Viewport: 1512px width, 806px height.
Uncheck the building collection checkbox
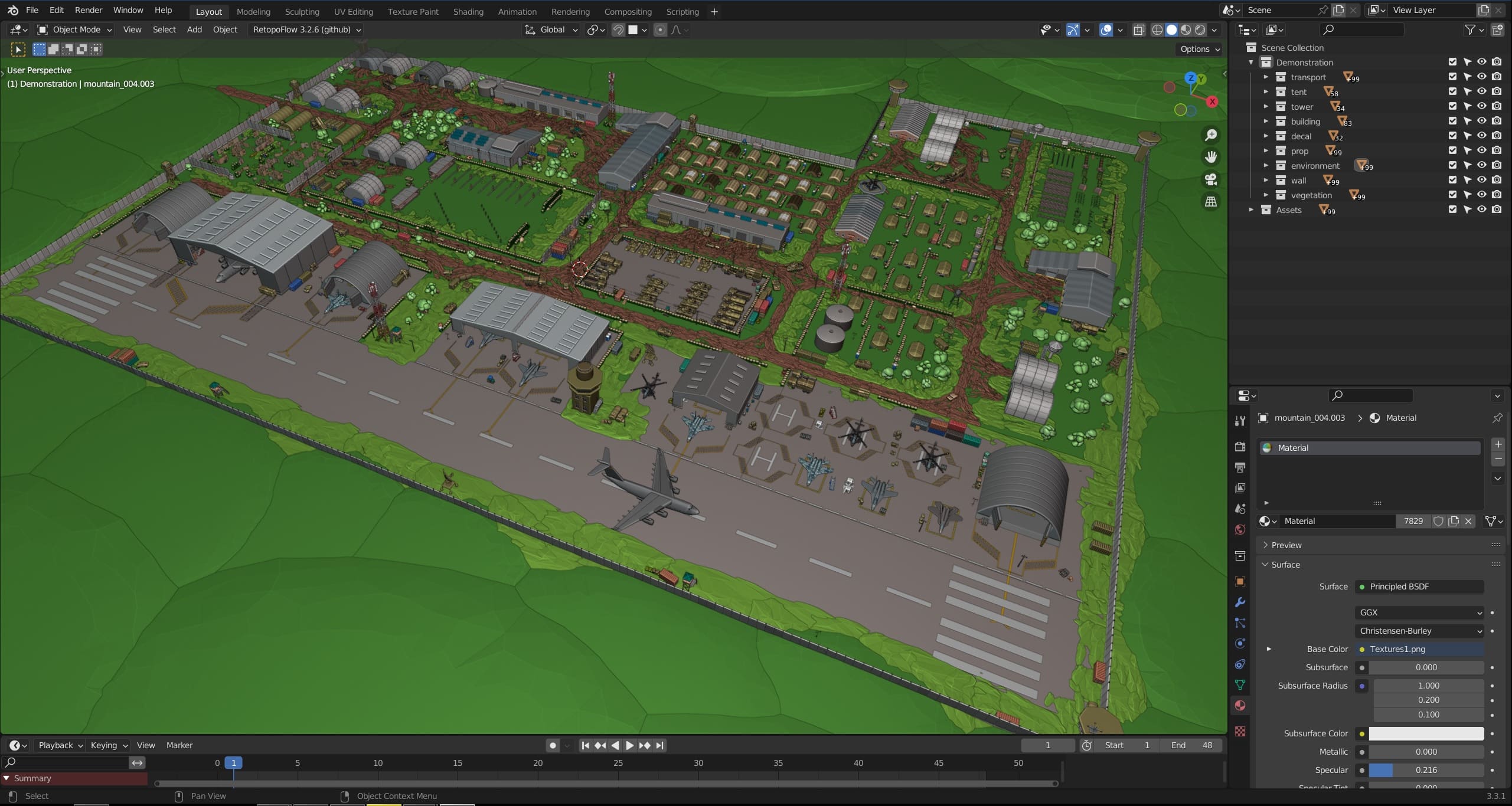(1452, 121)
